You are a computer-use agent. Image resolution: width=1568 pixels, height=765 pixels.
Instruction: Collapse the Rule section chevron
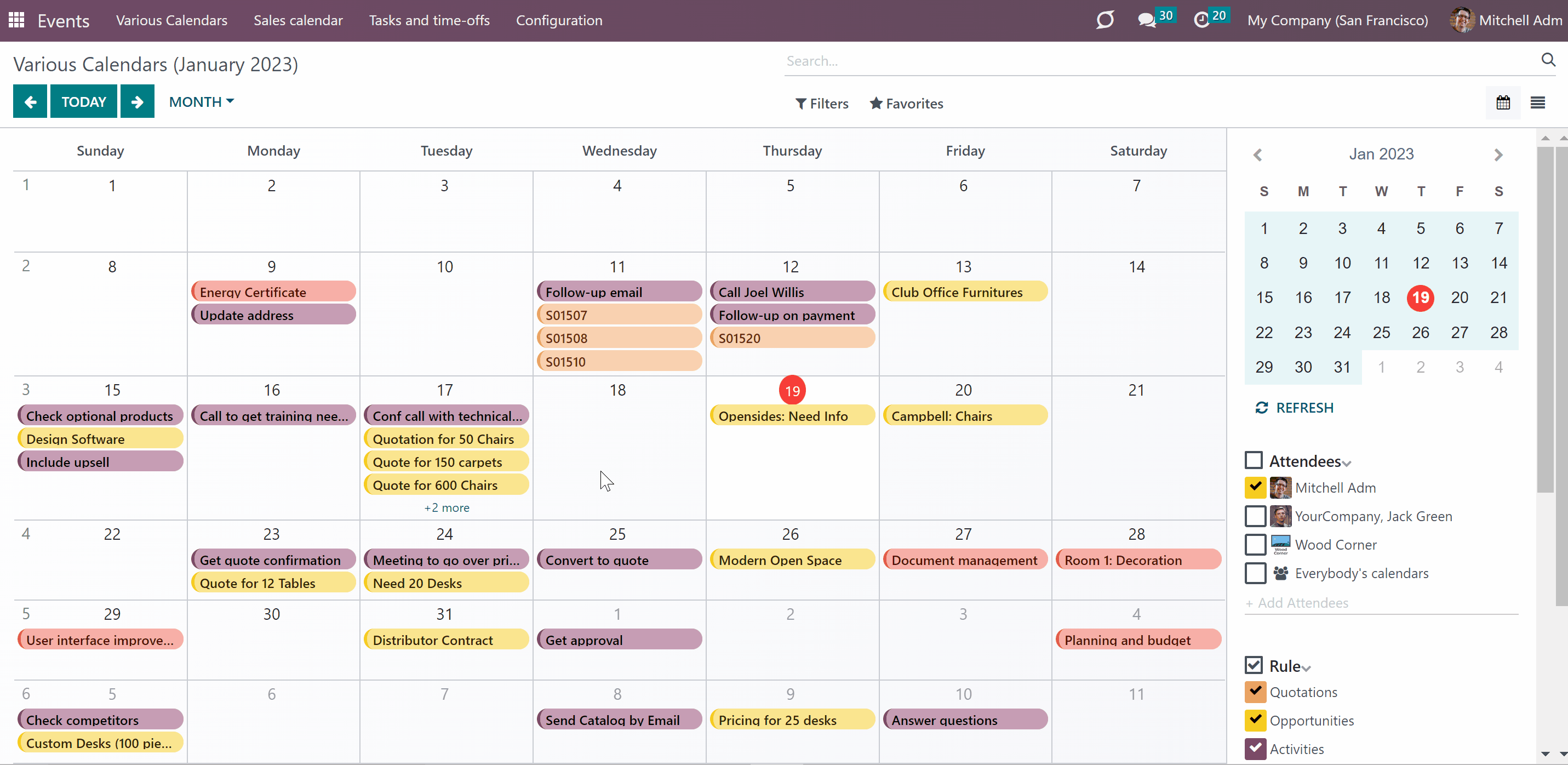click(x=1306, y=669)
